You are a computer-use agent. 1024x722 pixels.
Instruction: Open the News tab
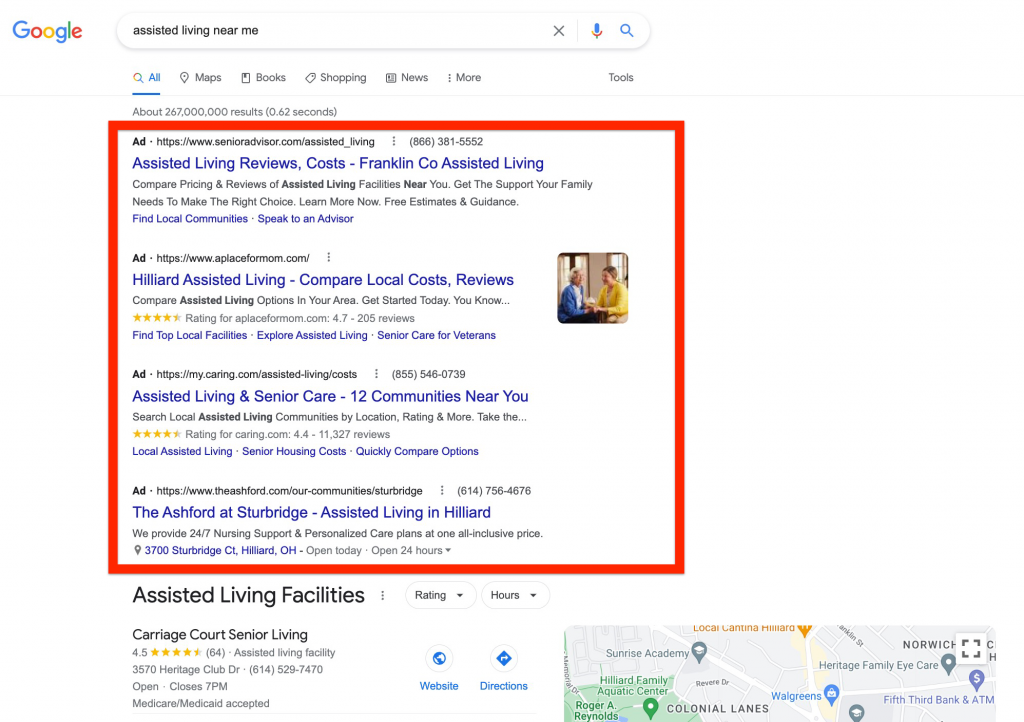[x=407, y=78]
